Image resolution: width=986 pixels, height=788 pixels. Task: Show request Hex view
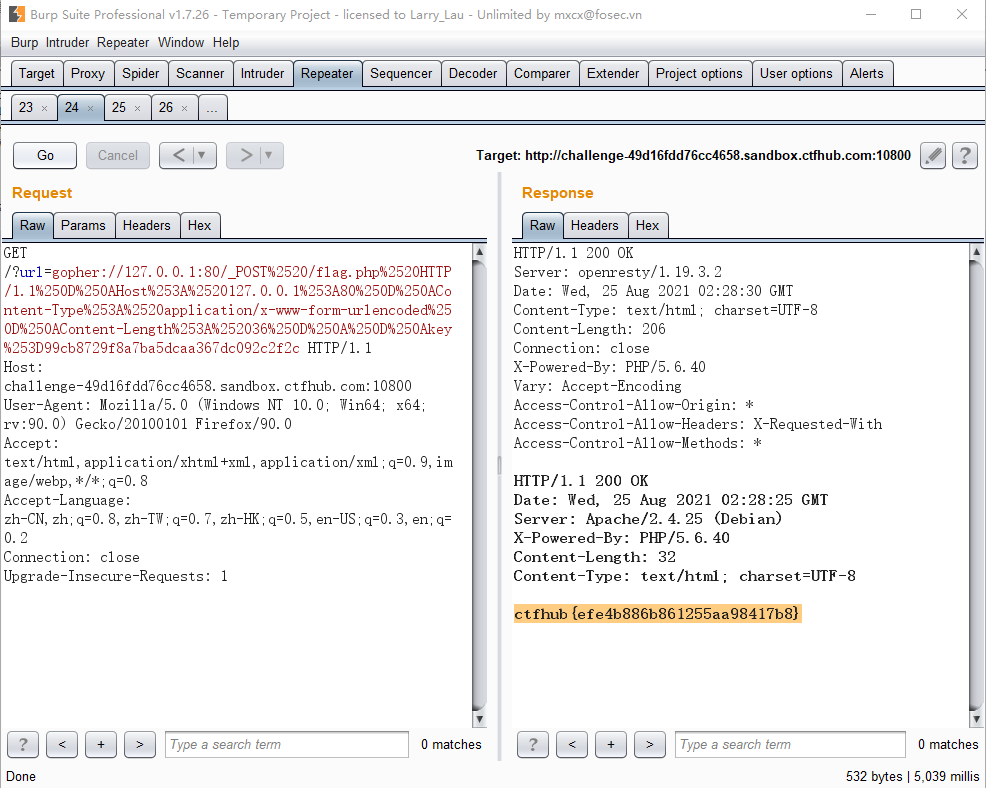[x=199, y=226]
